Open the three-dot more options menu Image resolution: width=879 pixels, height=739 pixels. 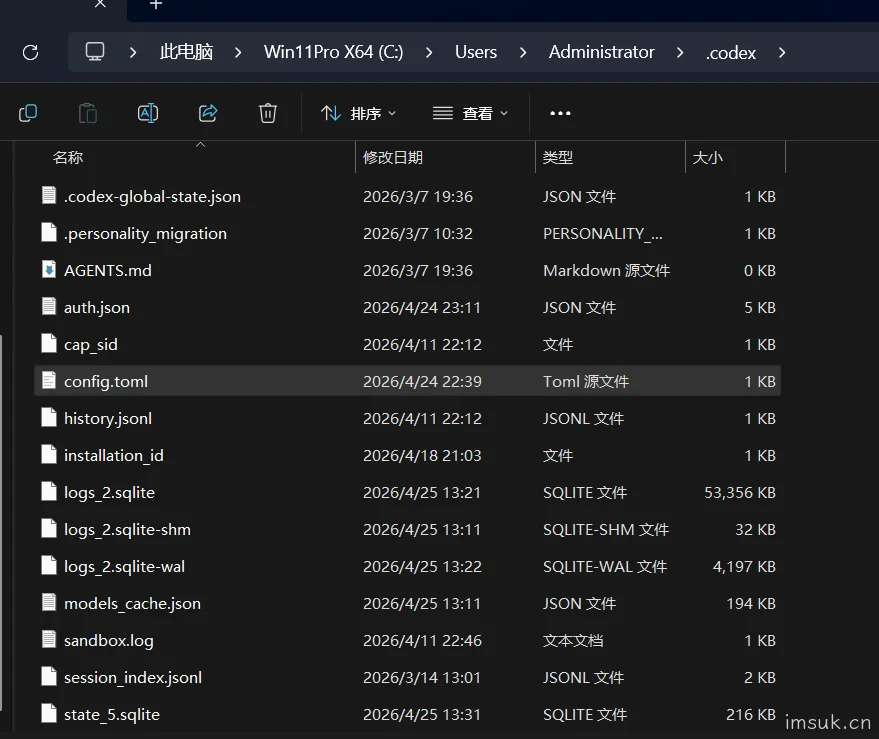coord(560,113)
